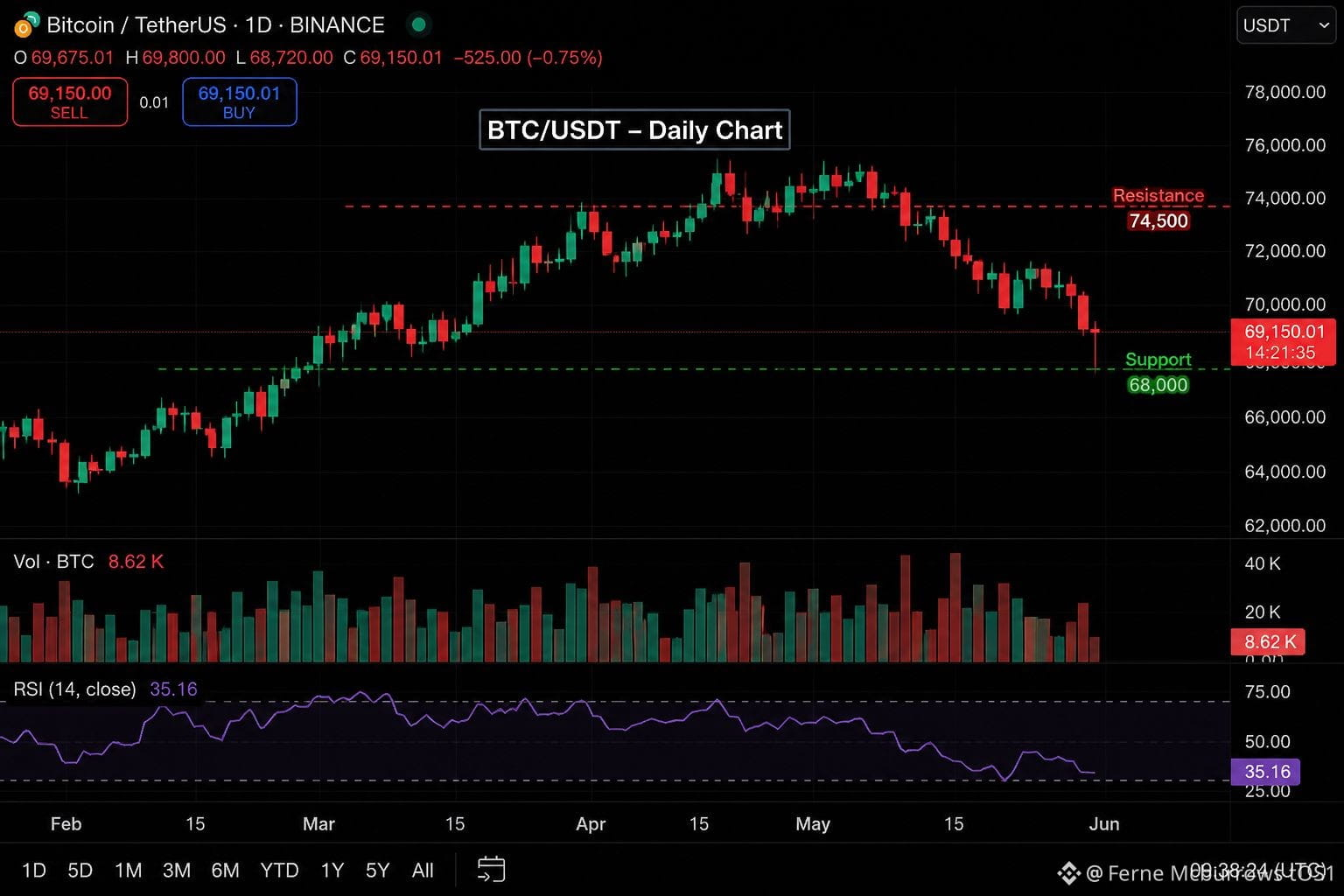Click the 64,000.00 price axis label
This screenshot has height=896, width=1344.
[x=1284, y=472]
